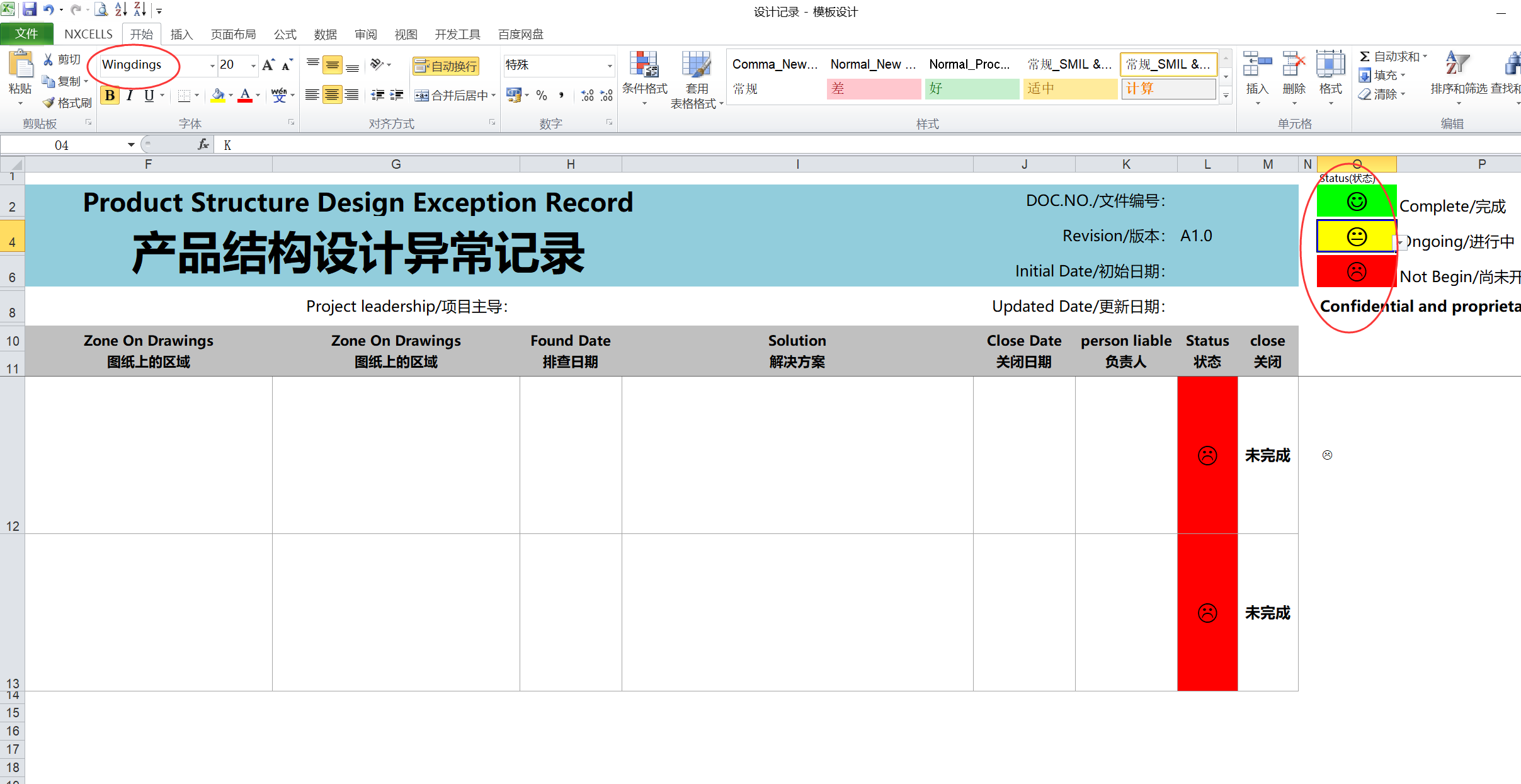Click the function fx icon
Viewport: 1521px width, 784px height.
(203, 145)
